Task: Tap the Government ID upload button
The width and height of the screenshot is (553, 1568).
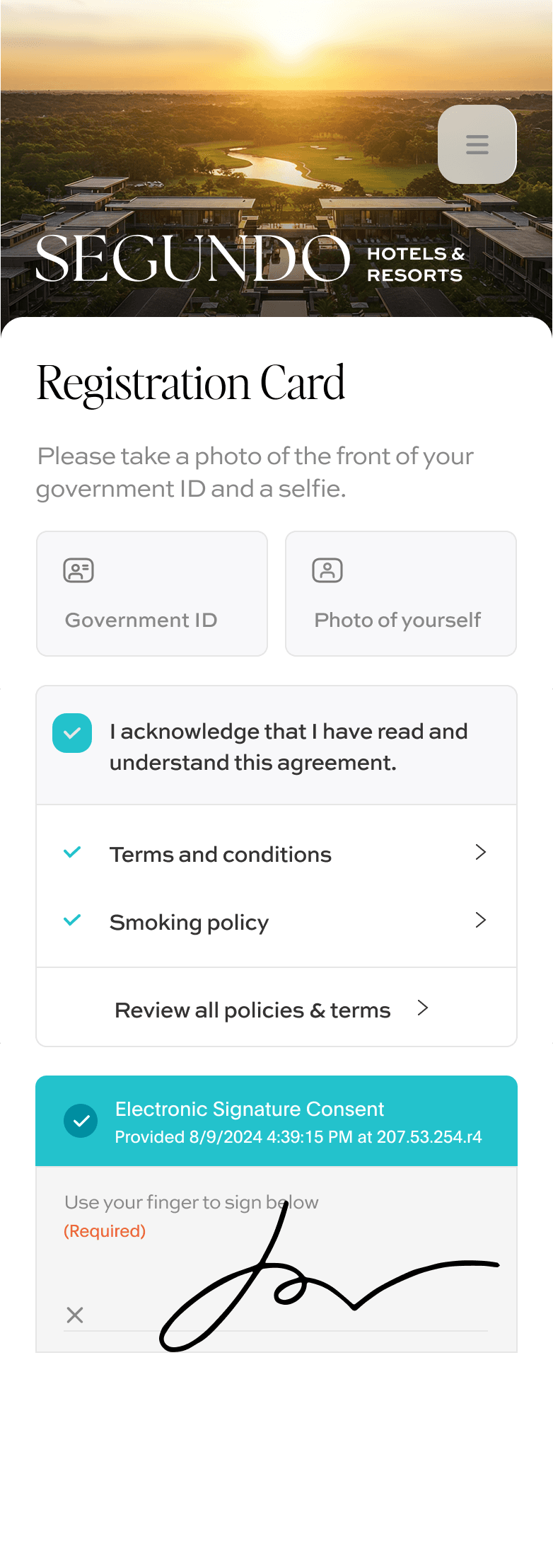Action: (152, 594)
